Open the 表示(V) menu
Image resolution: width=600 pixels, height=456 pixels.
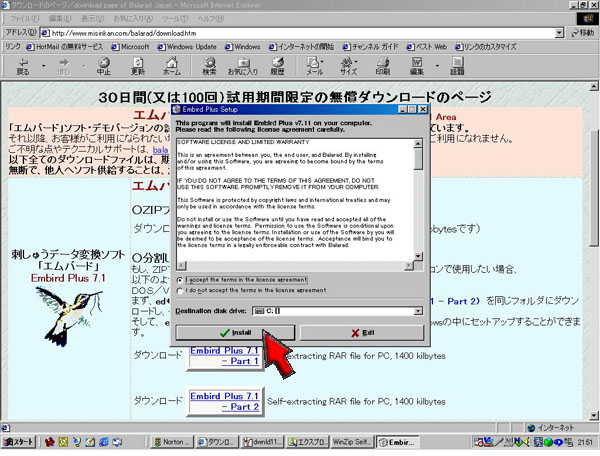click(93, 18)
